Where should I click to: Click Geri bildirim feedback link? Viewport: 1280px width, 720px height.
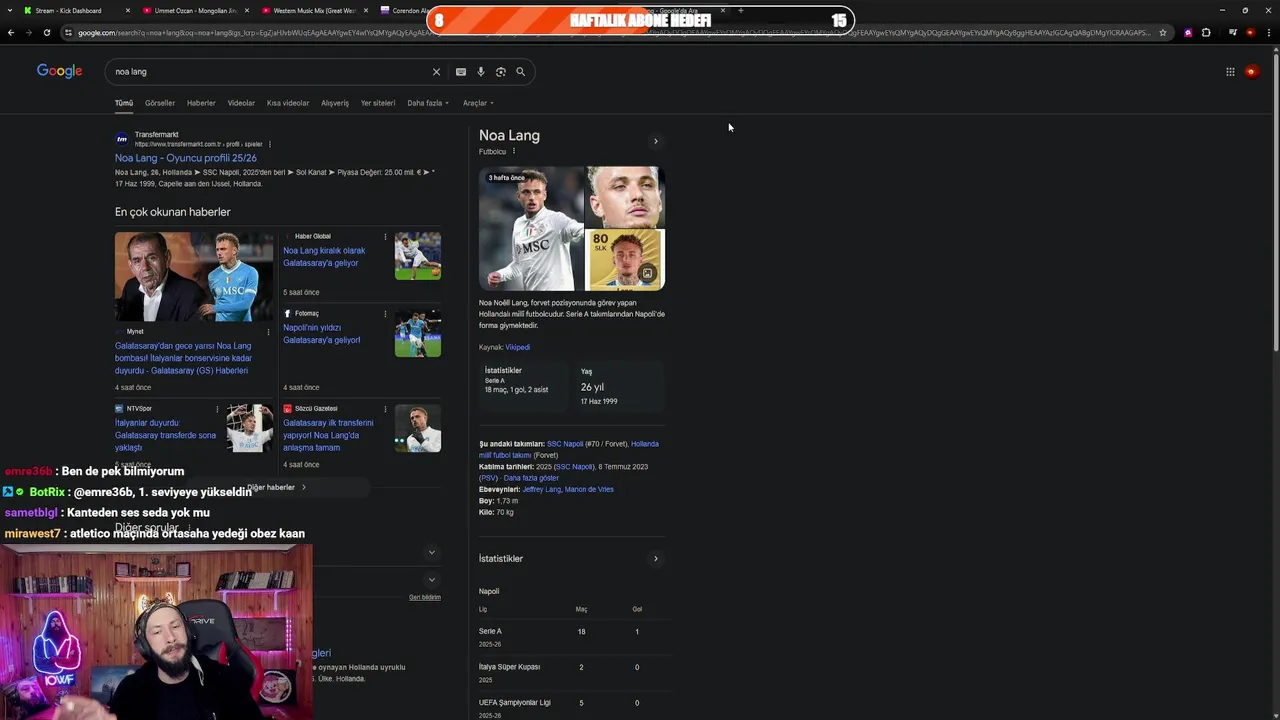(x=425, y=597)
